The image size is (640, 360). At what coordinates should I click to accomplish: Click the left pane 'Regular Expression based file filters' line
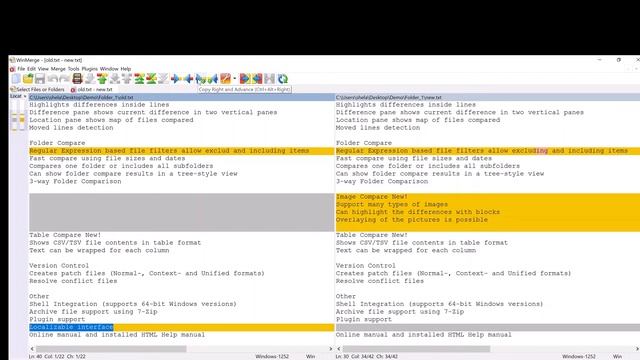point(181,151)
